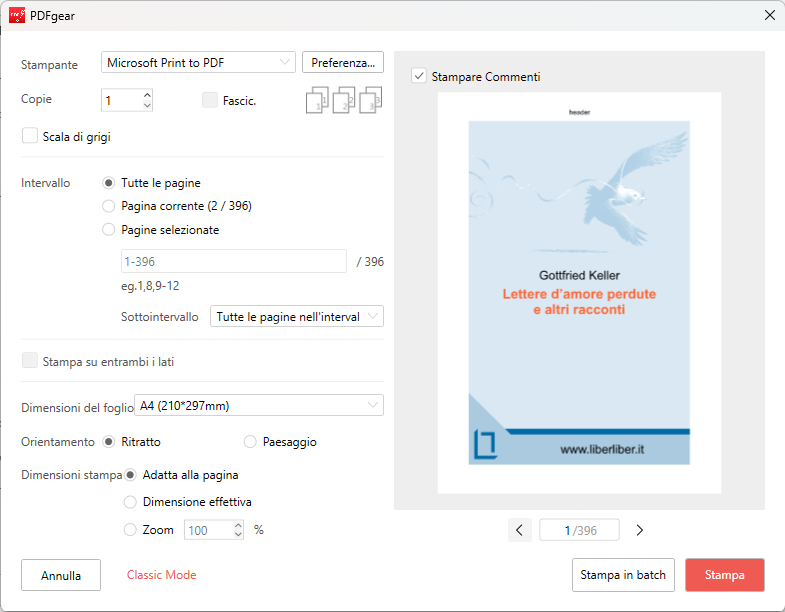Screen dimensions: 785x612
Task: Select Adatta alla pagina print size
Action: pos(130,475)
